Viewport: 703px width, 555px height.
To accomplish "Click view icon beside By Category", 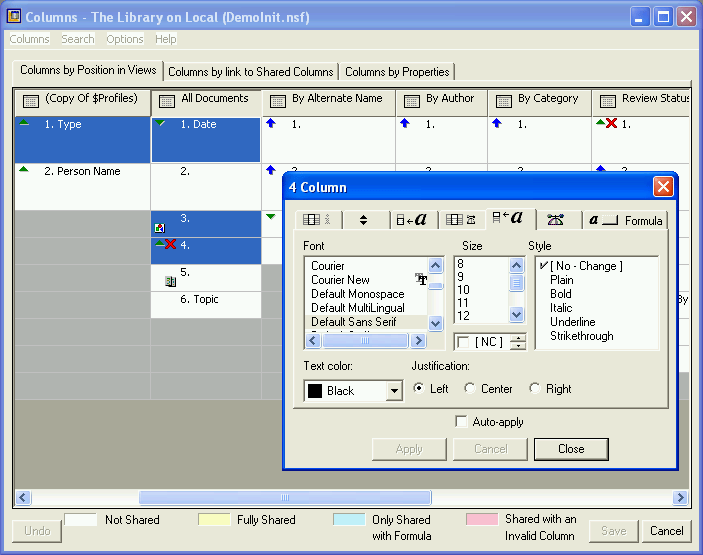I will (x=503, y=101).
